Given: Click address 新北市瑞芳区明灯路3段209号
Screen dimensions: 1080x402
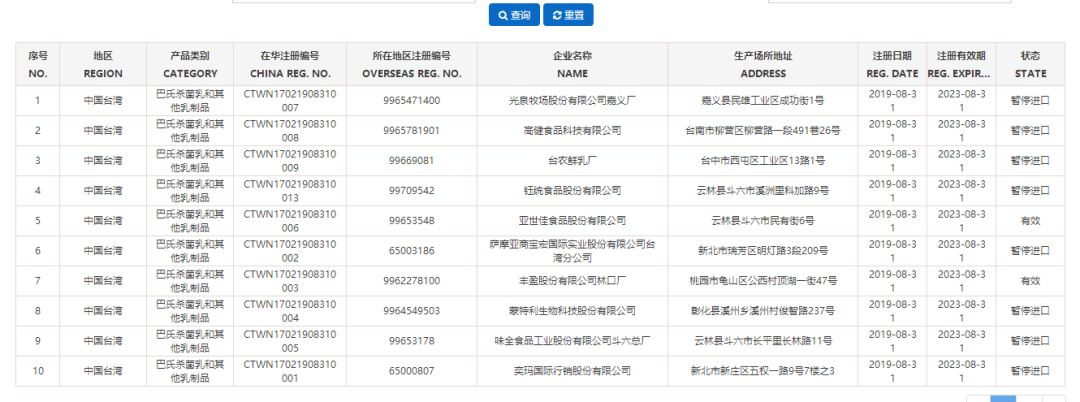Looking at the screenshot, I should point(762,251).
